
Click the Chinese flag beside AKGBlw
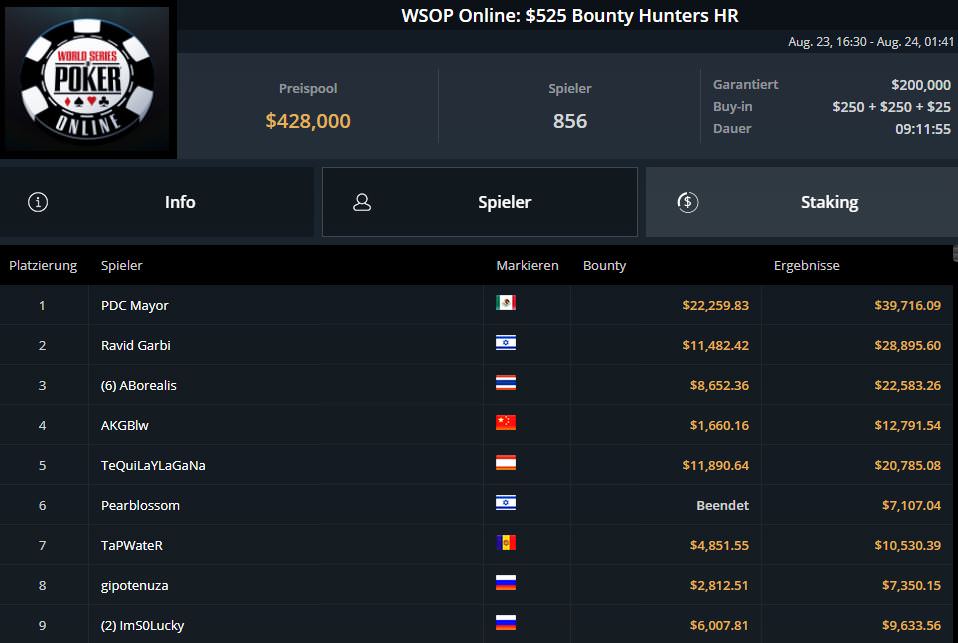(506, 422)
